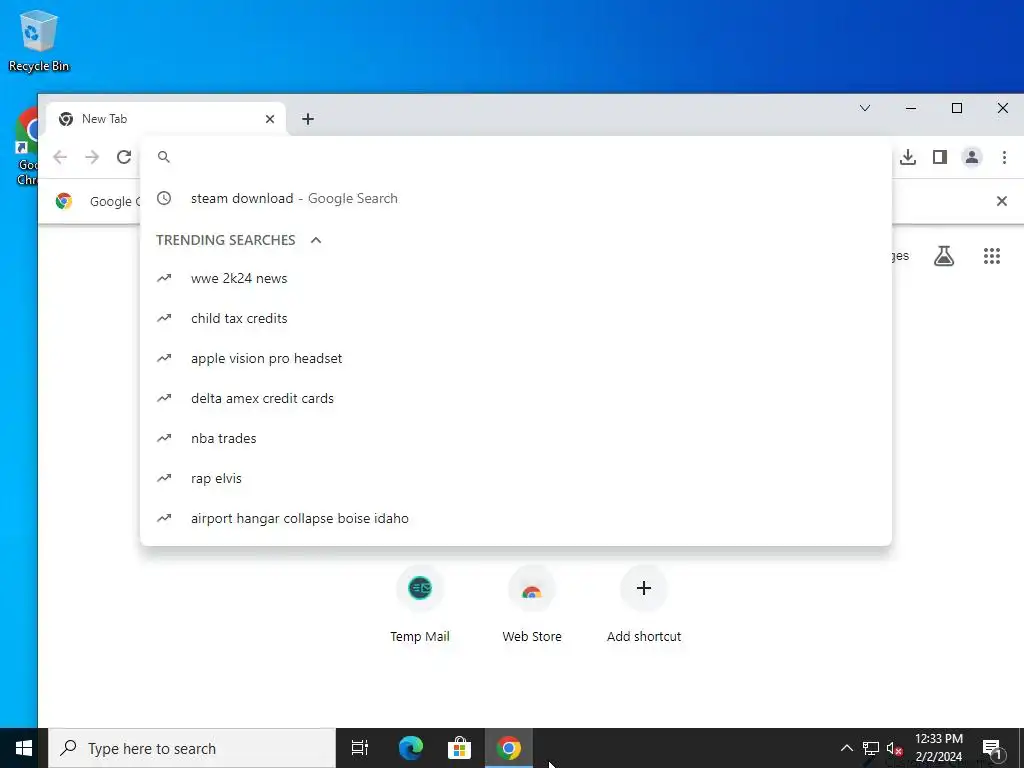Go back using the back arrow
This screenshot has width=1024, height=768.
(60, 157)
